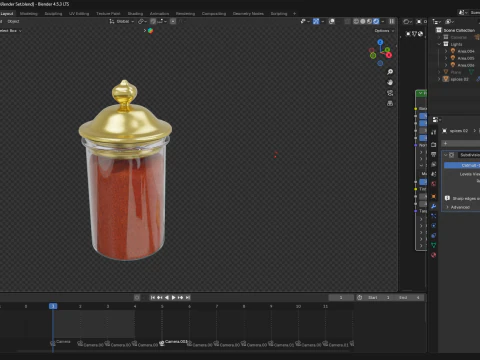This screenshot has height=360, width=480.
Task: Click the Add Modifier plus button
Action: tap(460, 143)
